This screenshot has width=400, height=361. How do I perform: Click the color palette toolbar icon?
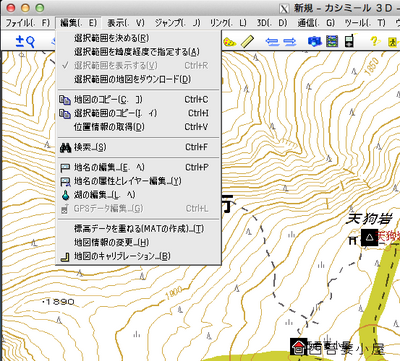(x=230, y=42)
